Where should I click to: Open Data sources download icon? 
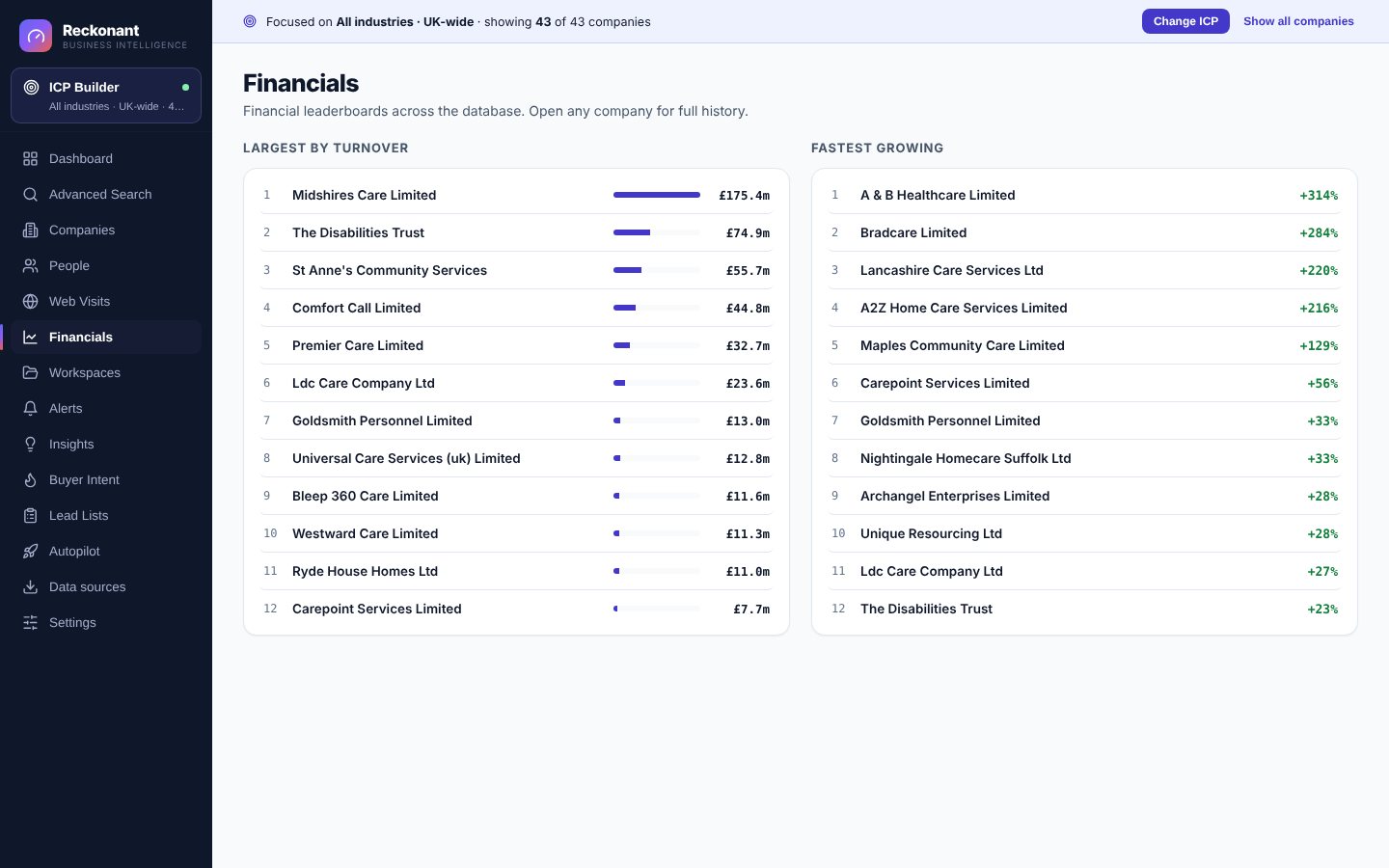click(x=31, y=586)
